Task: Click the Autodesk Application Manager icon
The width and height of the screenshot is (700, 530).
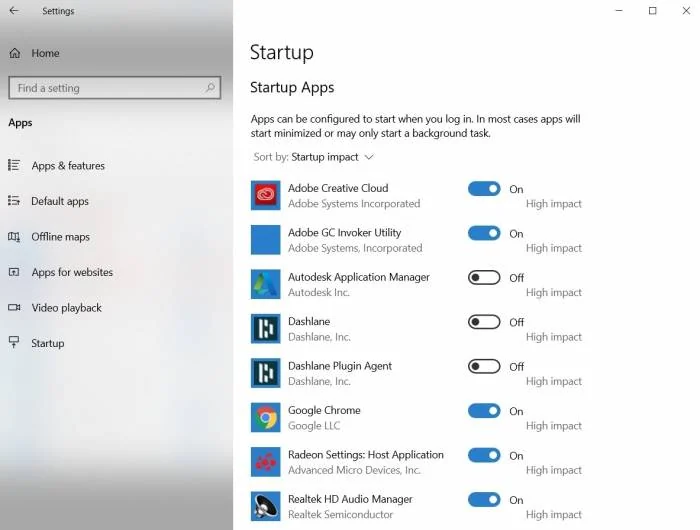Action: tap(266, 284)
